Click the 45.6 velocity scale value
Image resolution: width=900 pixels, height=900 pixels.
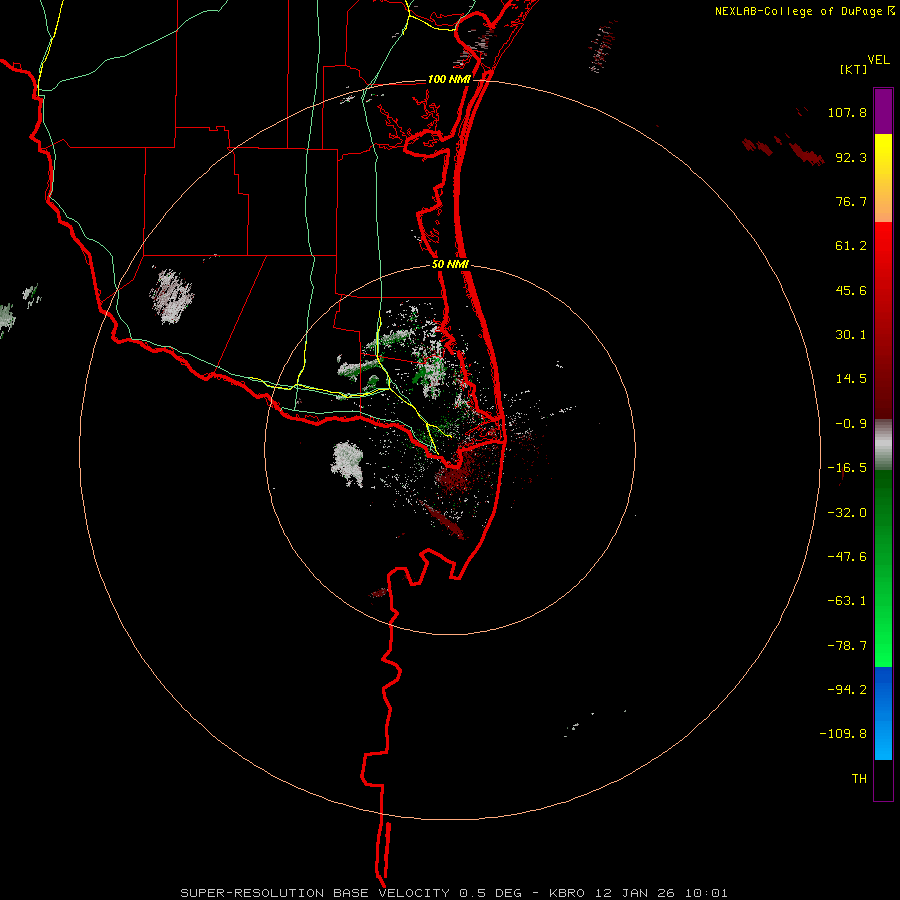pos(851,290)
